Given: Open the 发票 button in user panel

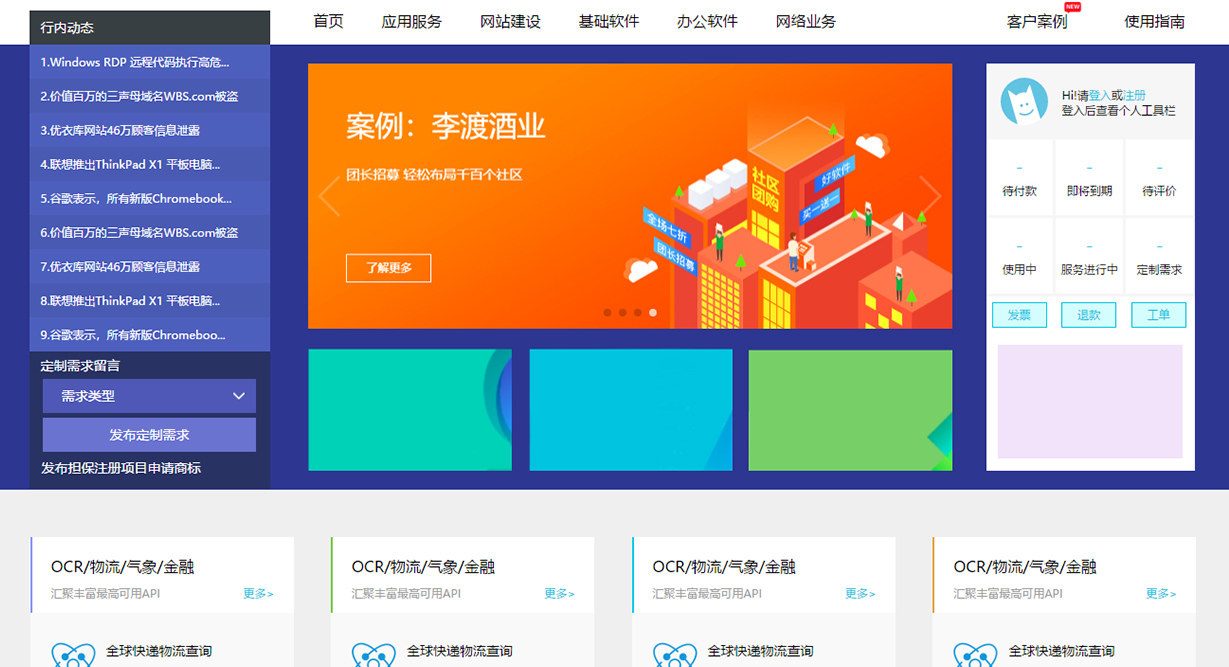Looking at the screenshot, I should pyautogui.click(x=1019, y=315).
